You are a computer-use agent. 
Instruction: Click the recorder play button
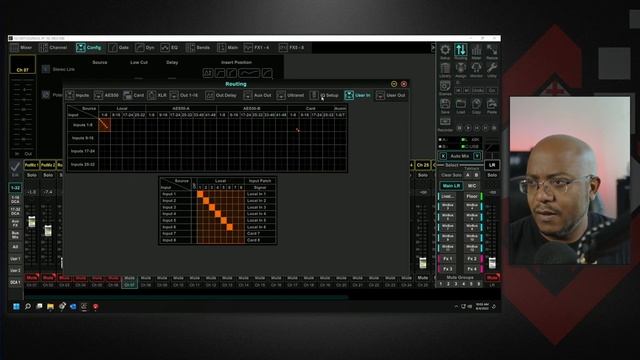tap(468, 128)
